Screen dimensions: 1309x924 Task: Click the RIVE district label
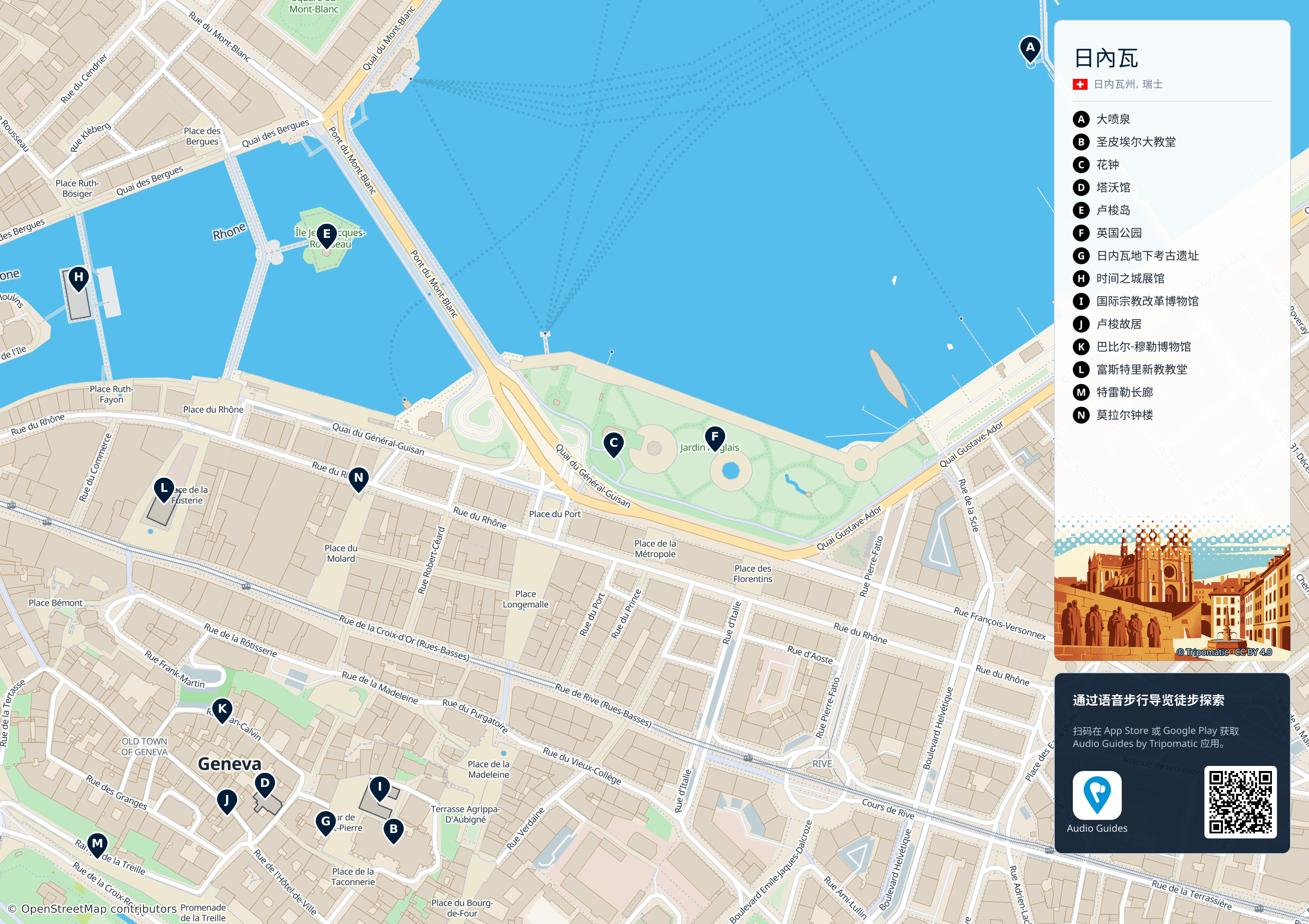click(x=822, y=764)
